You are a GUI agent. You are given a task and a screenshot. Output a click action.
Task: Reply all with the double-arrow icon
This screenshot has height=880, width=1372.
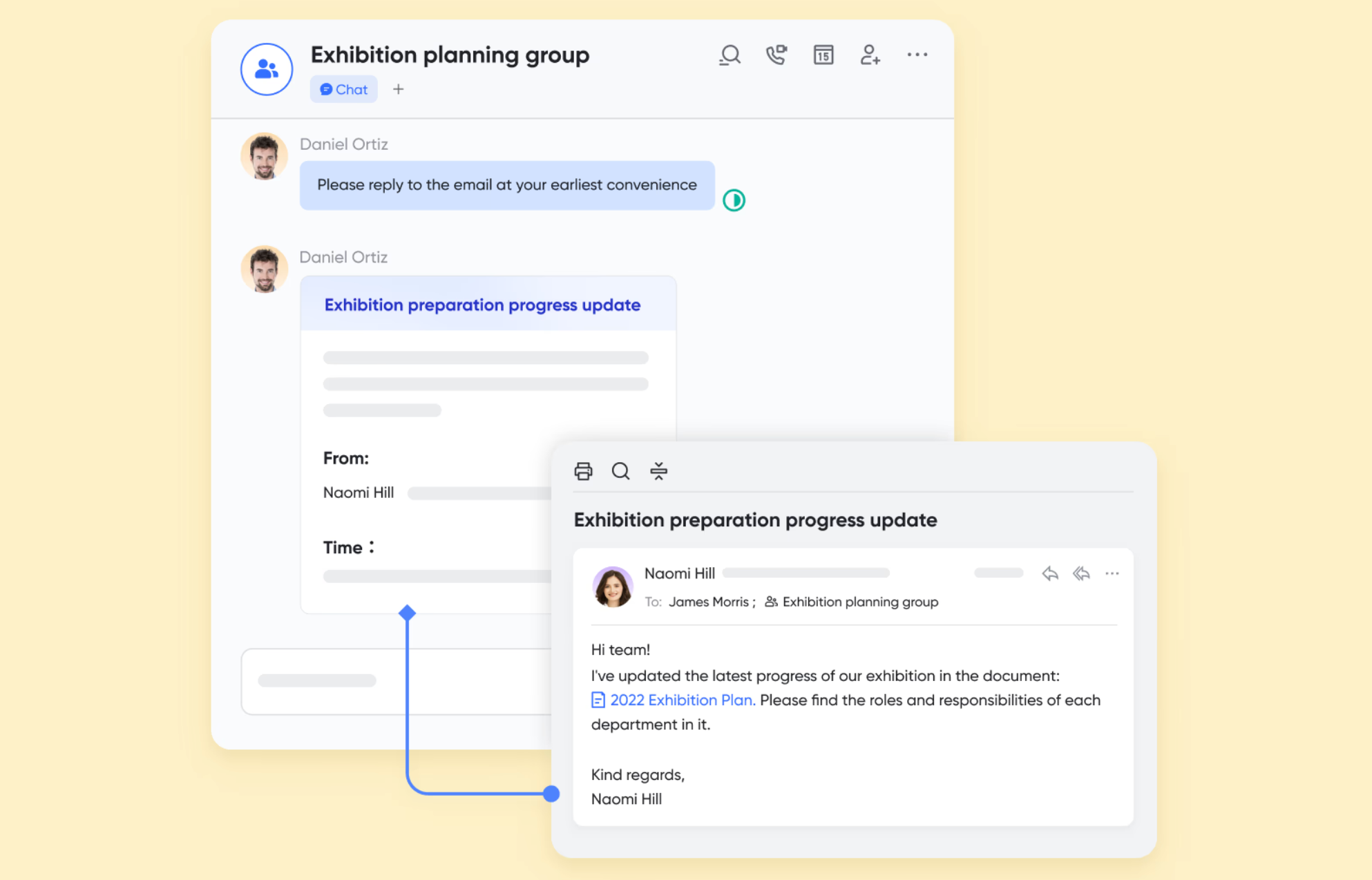point(1081,573)
